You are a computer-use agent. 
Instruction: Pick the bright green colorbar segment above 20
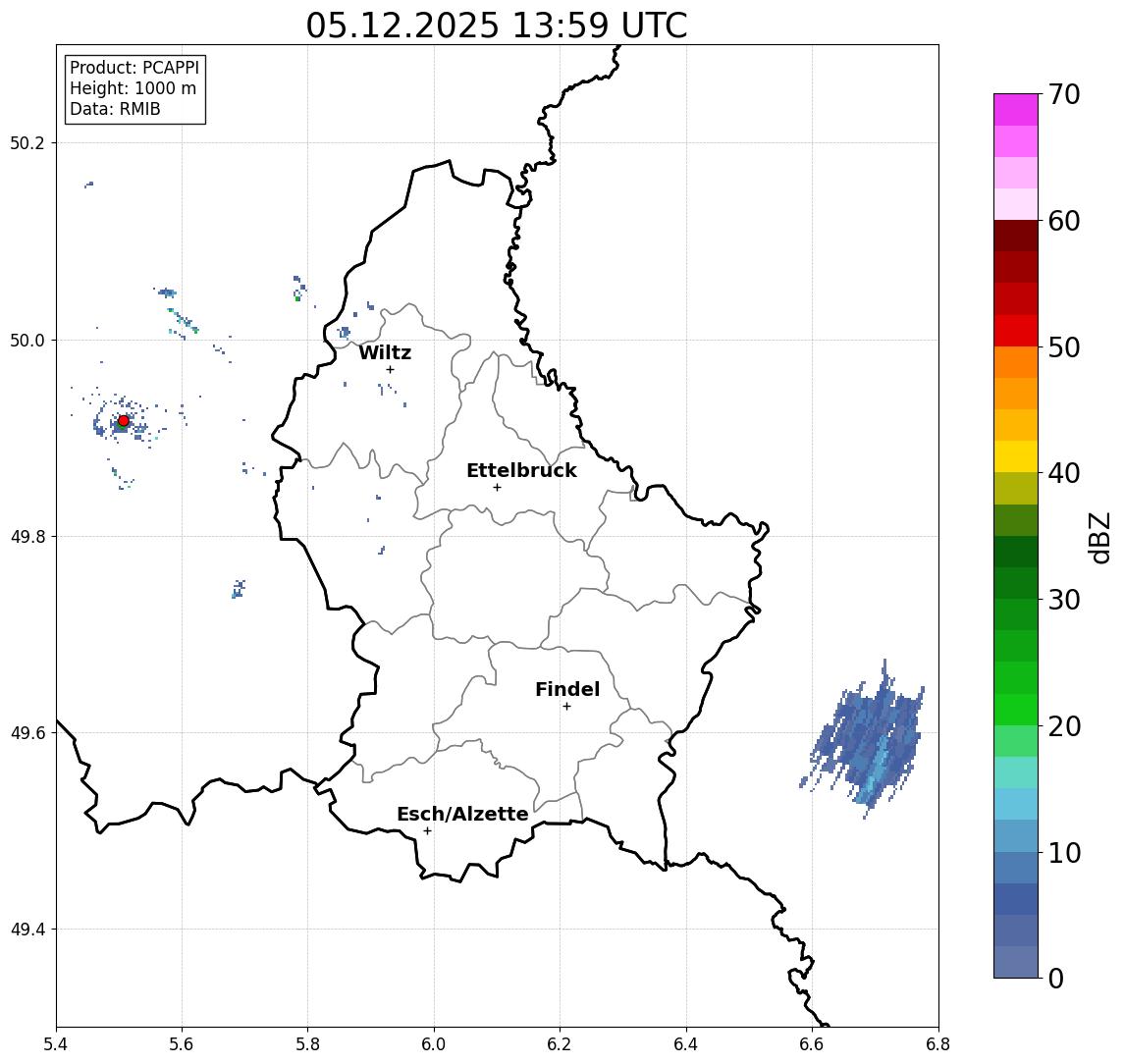click(1016, 709)
